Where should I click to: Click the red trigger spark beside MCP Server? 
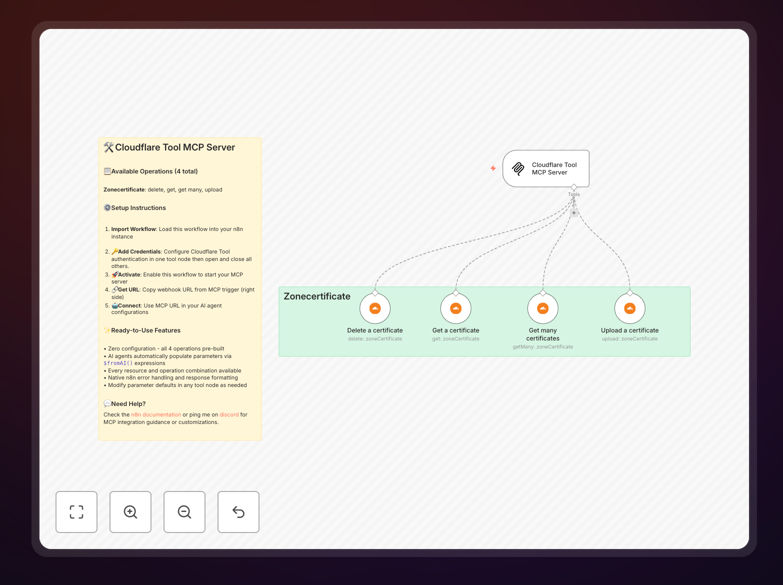[493, 168]
